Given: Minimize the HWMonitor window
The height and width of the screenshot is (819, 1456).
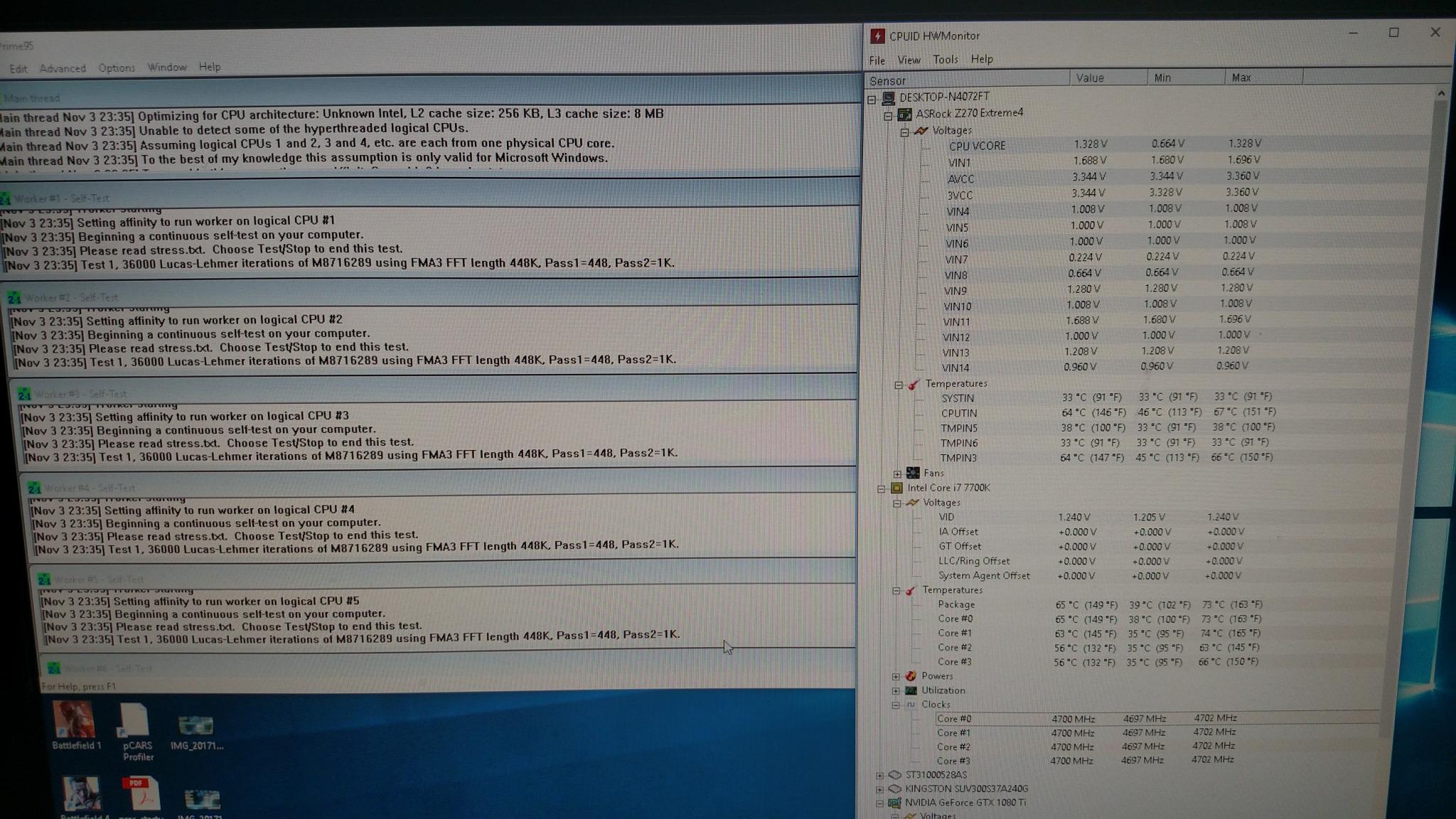Looking at the screenshot, I should 1353,33.
